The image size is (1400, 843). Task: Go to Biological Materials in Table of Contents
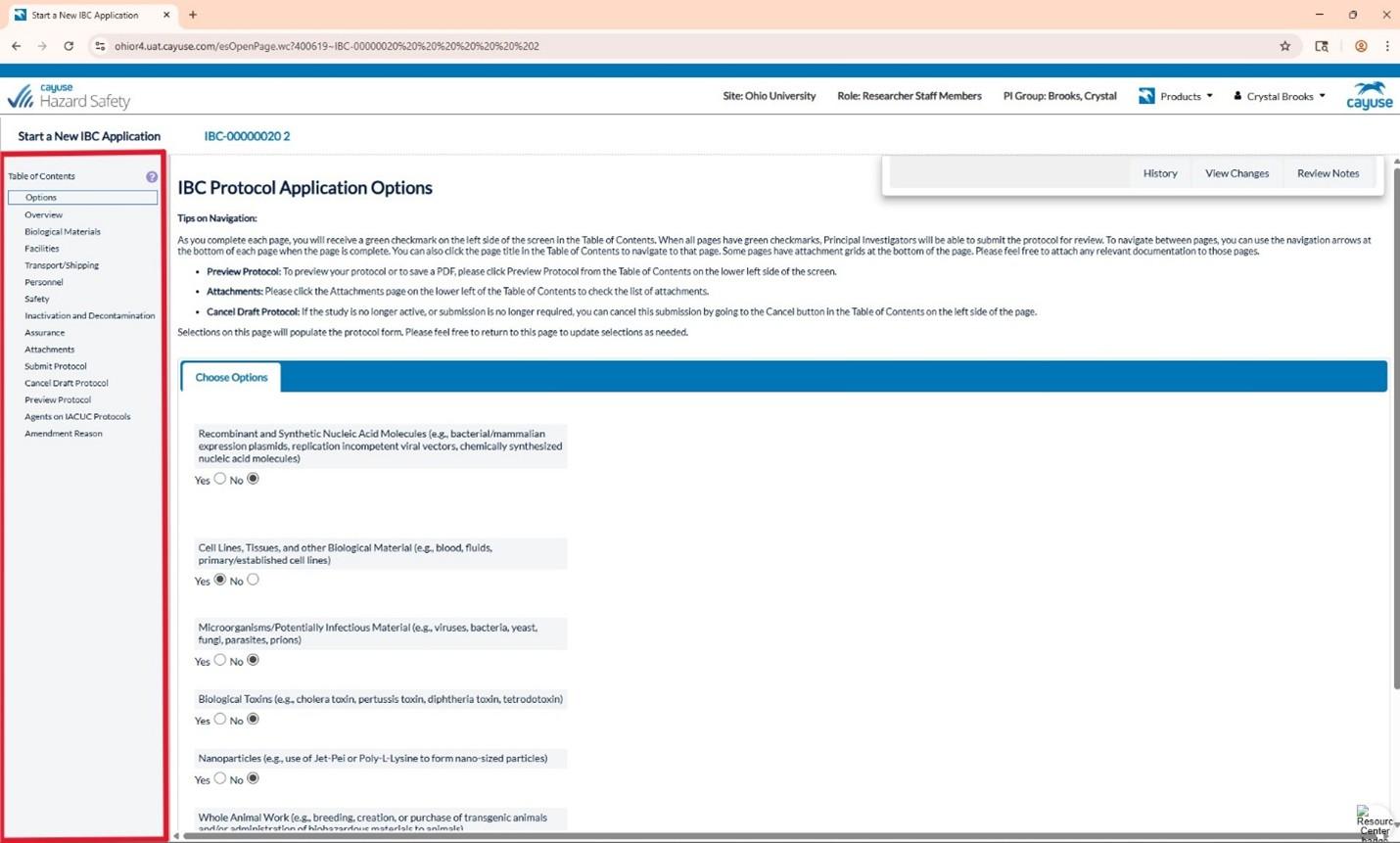(63, 232)
